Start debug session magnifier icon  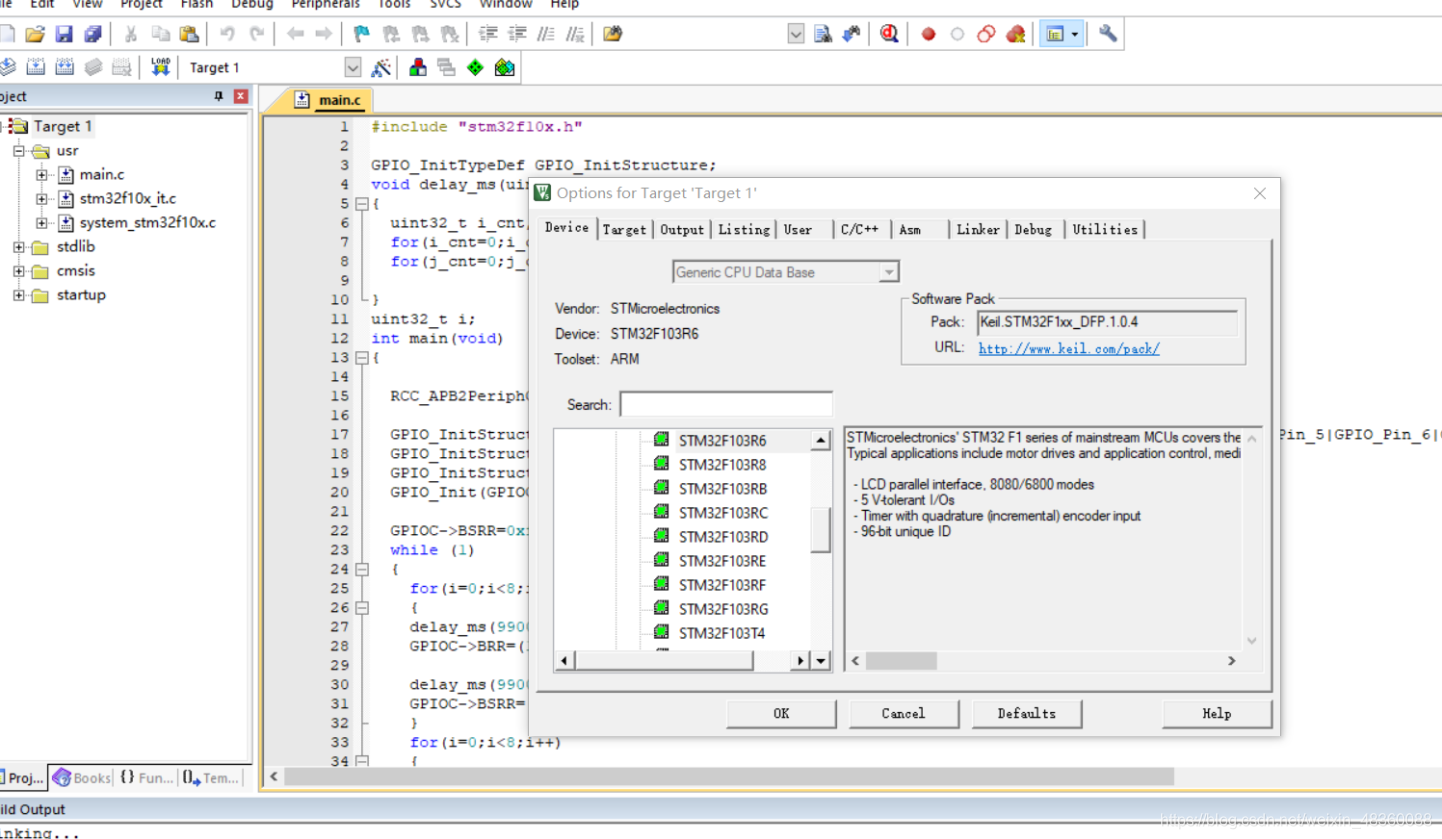click(889, 34)
